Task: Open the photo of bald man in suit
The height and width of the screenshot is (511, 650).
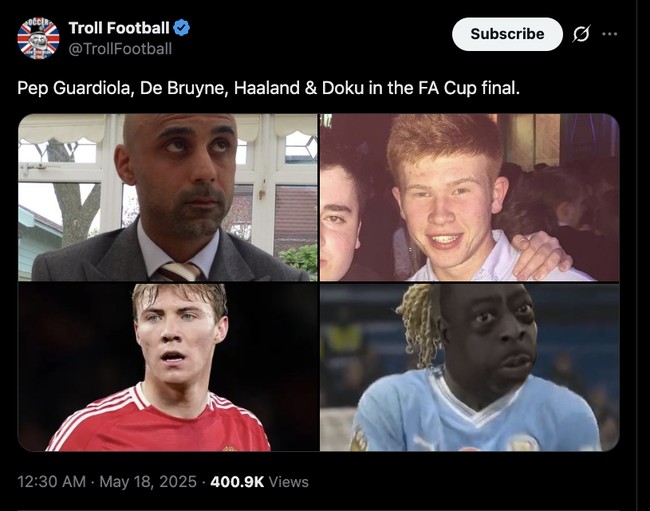Action: 168,197
